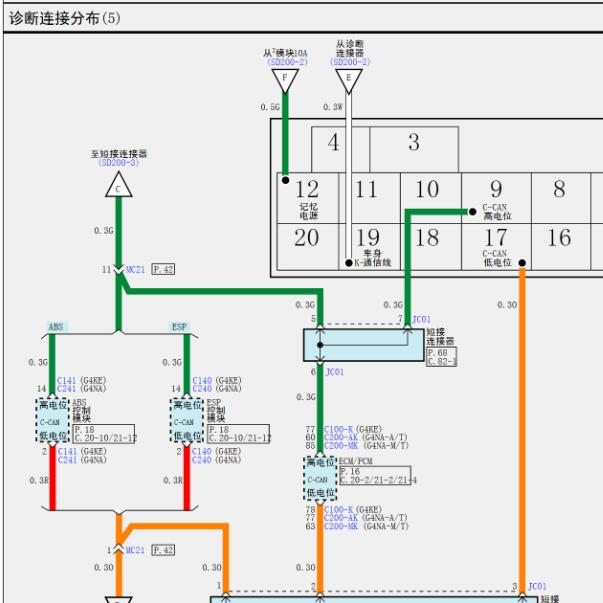Select the ABS 控制模块 C-CAN box
The height and width of the screenshot is (603, 603).
53,420
